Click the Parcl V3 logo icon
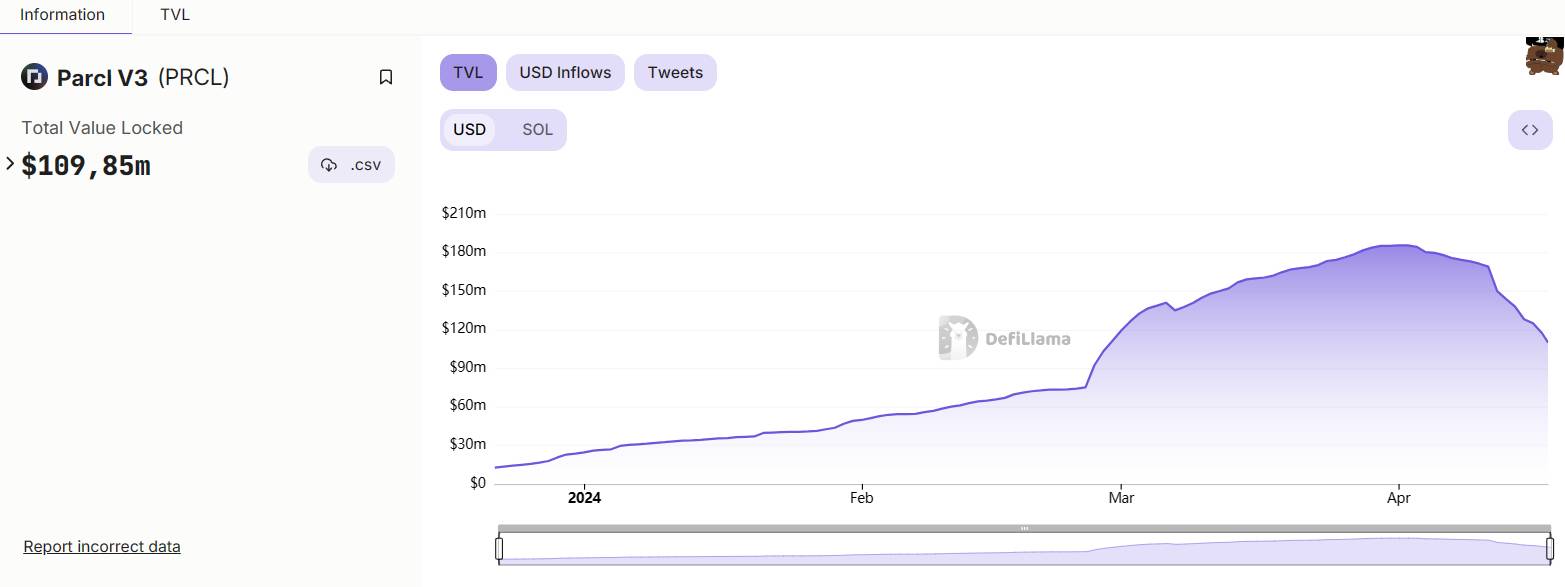This screenshot has width=1565, height=587. (x=35, y=77)
